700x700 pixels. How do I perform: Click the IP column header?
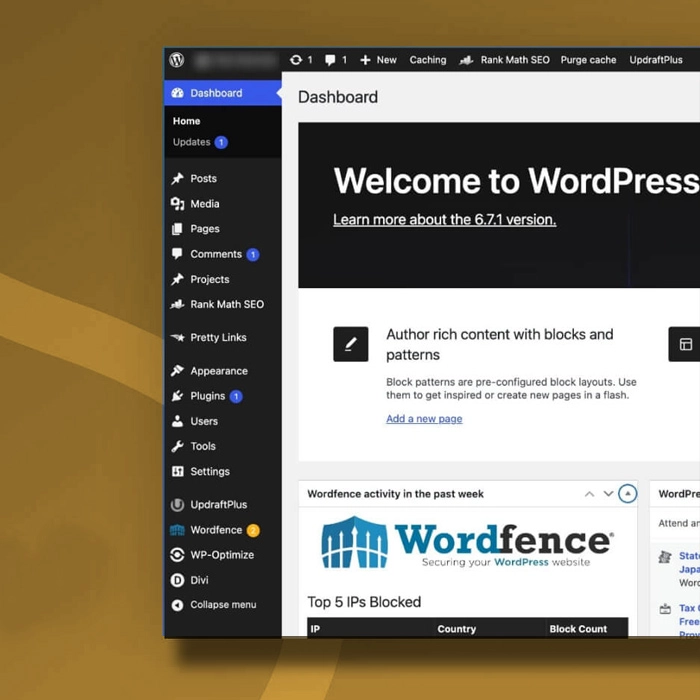pyautogui.click(x=315, y=629)
